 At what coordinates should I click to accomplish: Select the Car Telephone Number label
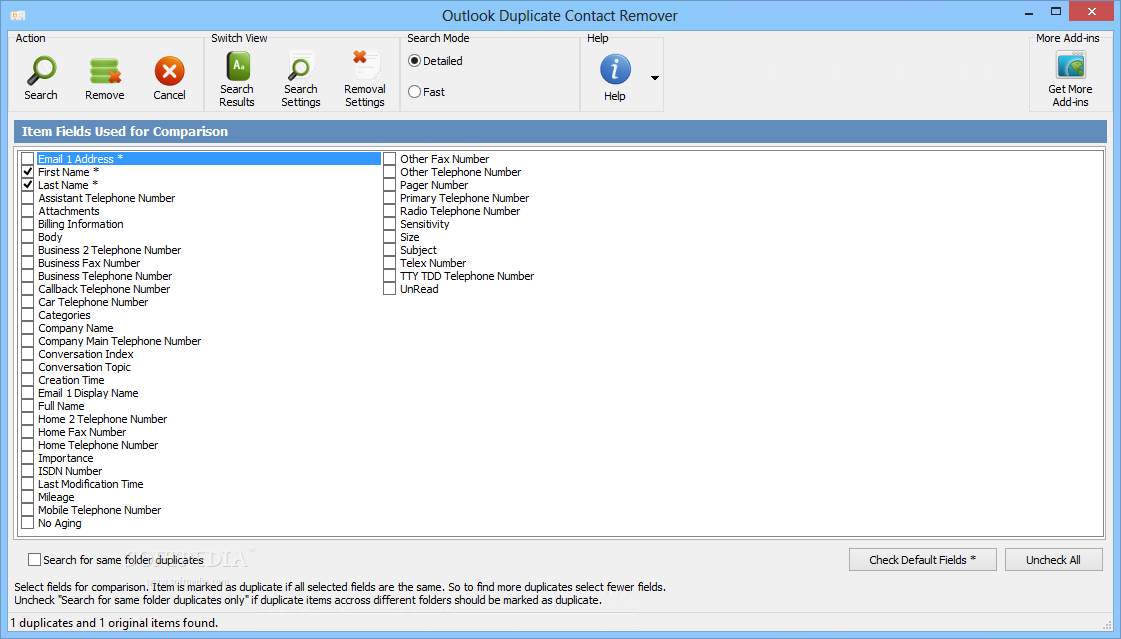[x=93, y=302]
